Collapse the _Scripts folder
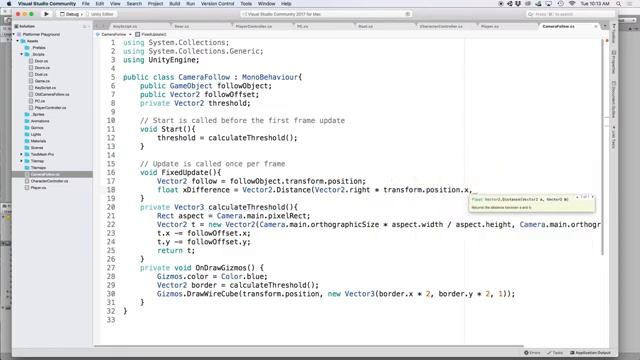 (22, 54)
